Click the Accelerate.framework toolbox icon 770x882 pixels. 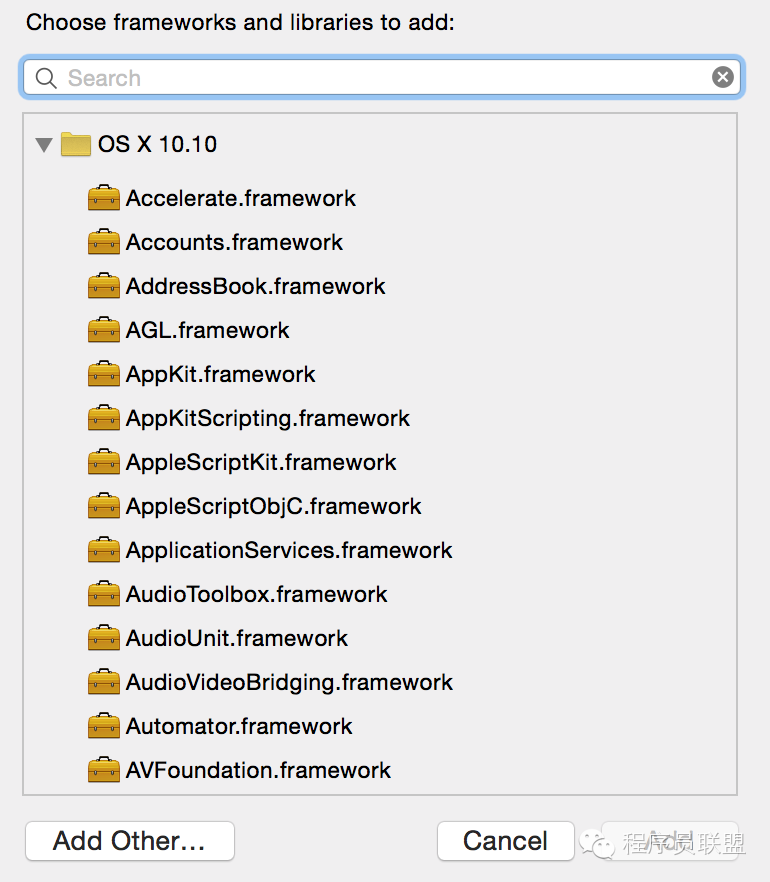tap(104, 197)
